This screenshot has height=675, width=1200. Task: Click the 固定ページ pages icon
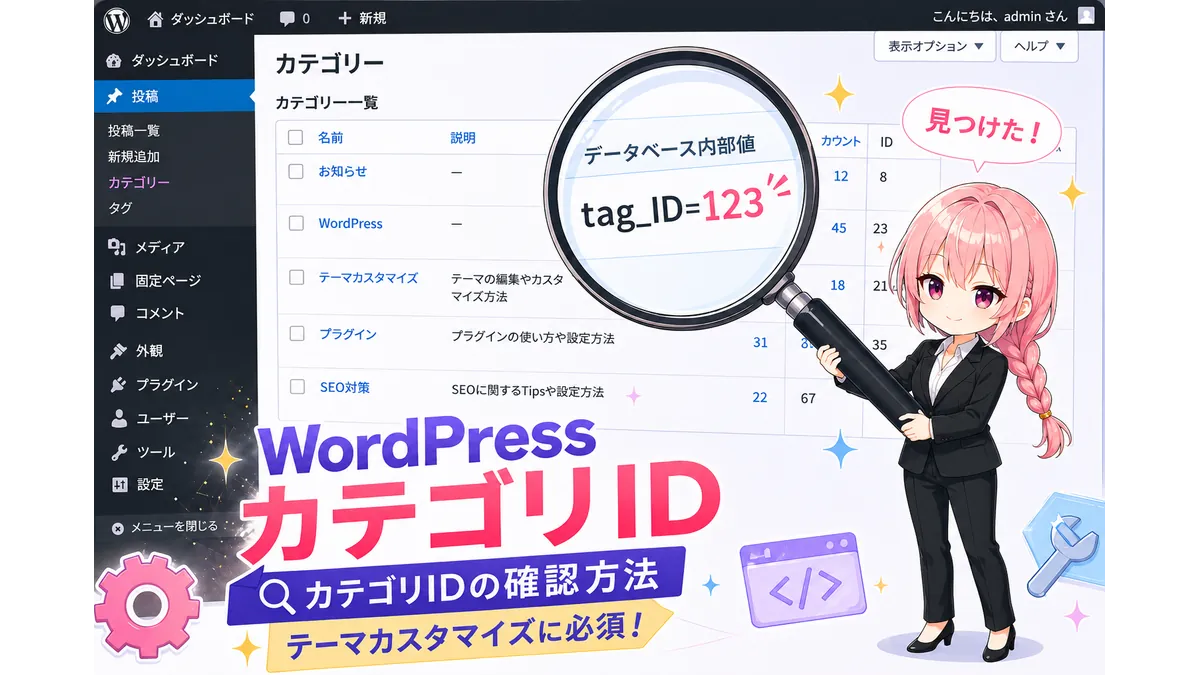[116, 281]
